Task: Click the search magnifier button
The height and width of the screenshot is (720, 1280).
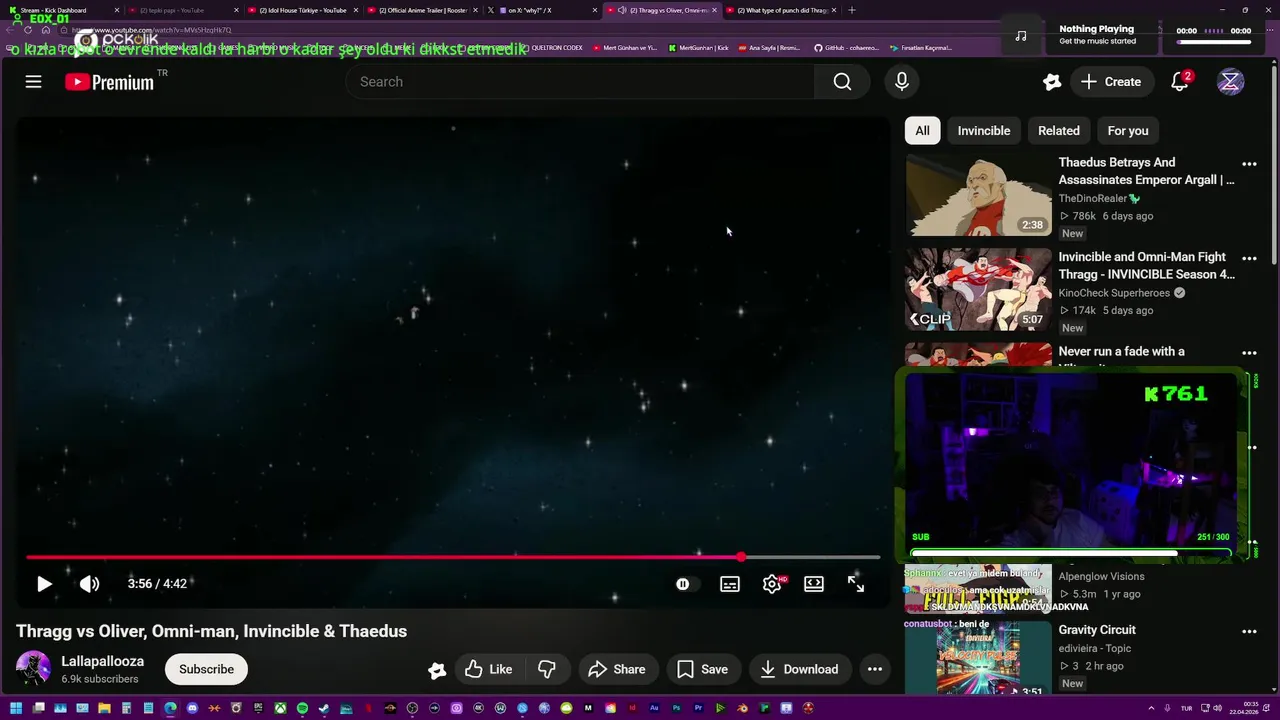Action: click(x=842, y=82)
